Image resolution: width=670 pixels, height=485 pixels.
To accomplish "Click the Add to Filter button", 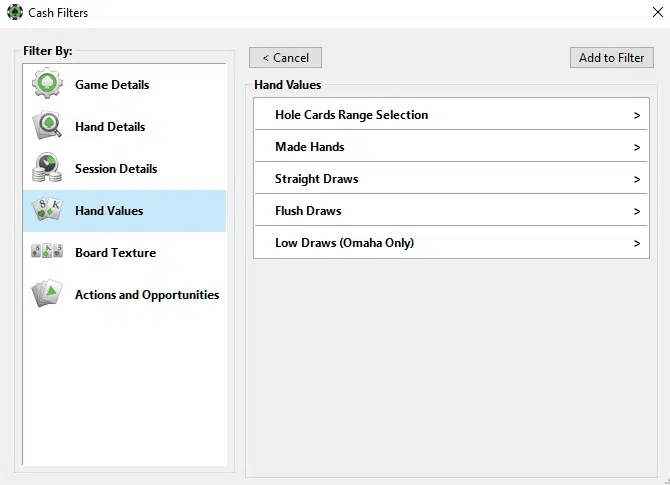I will point(611,58).
